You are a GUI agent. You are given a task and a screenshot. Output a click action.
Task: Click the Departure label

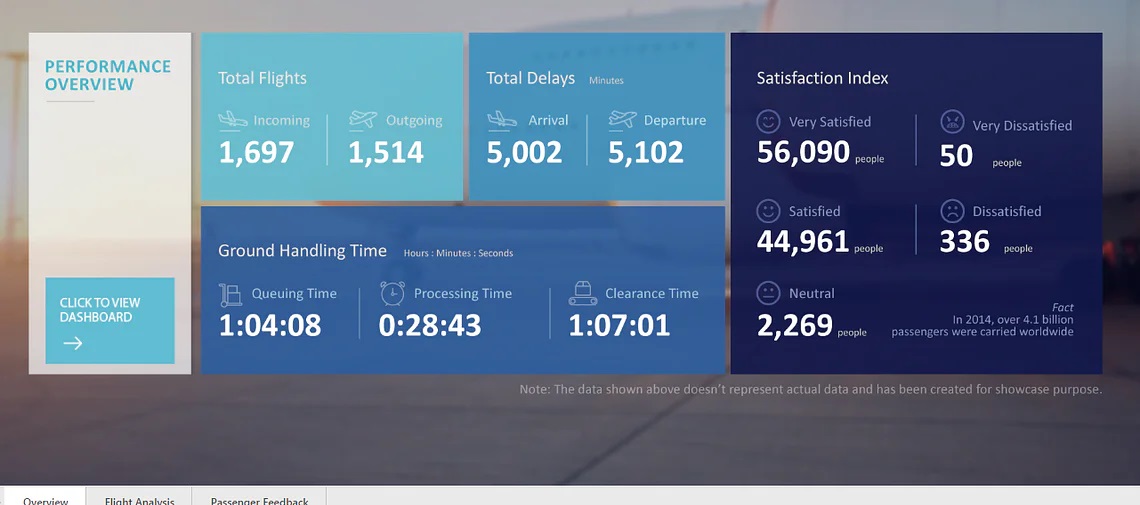click(x=675, y=121)
